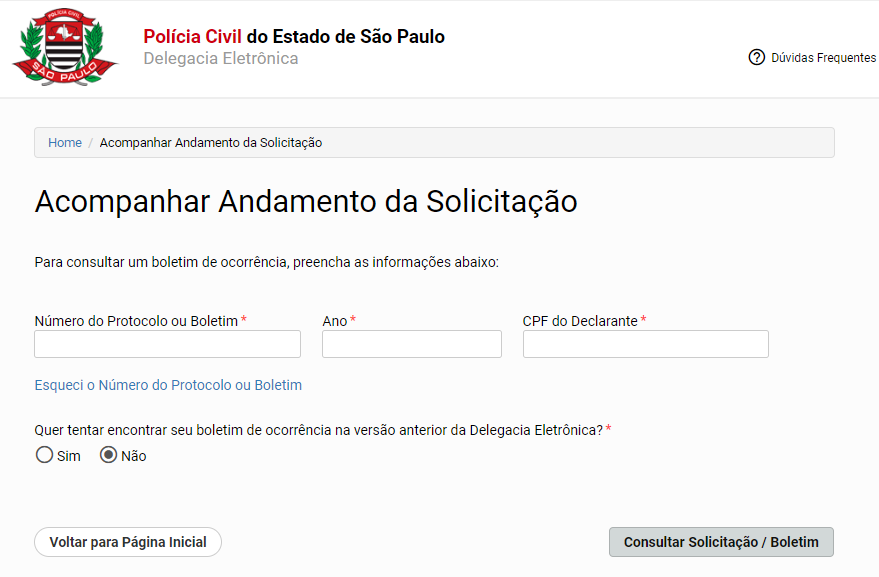Click Voltar para Página Inicial
This screenshot has width=879, height=577.
coord(127,541)
